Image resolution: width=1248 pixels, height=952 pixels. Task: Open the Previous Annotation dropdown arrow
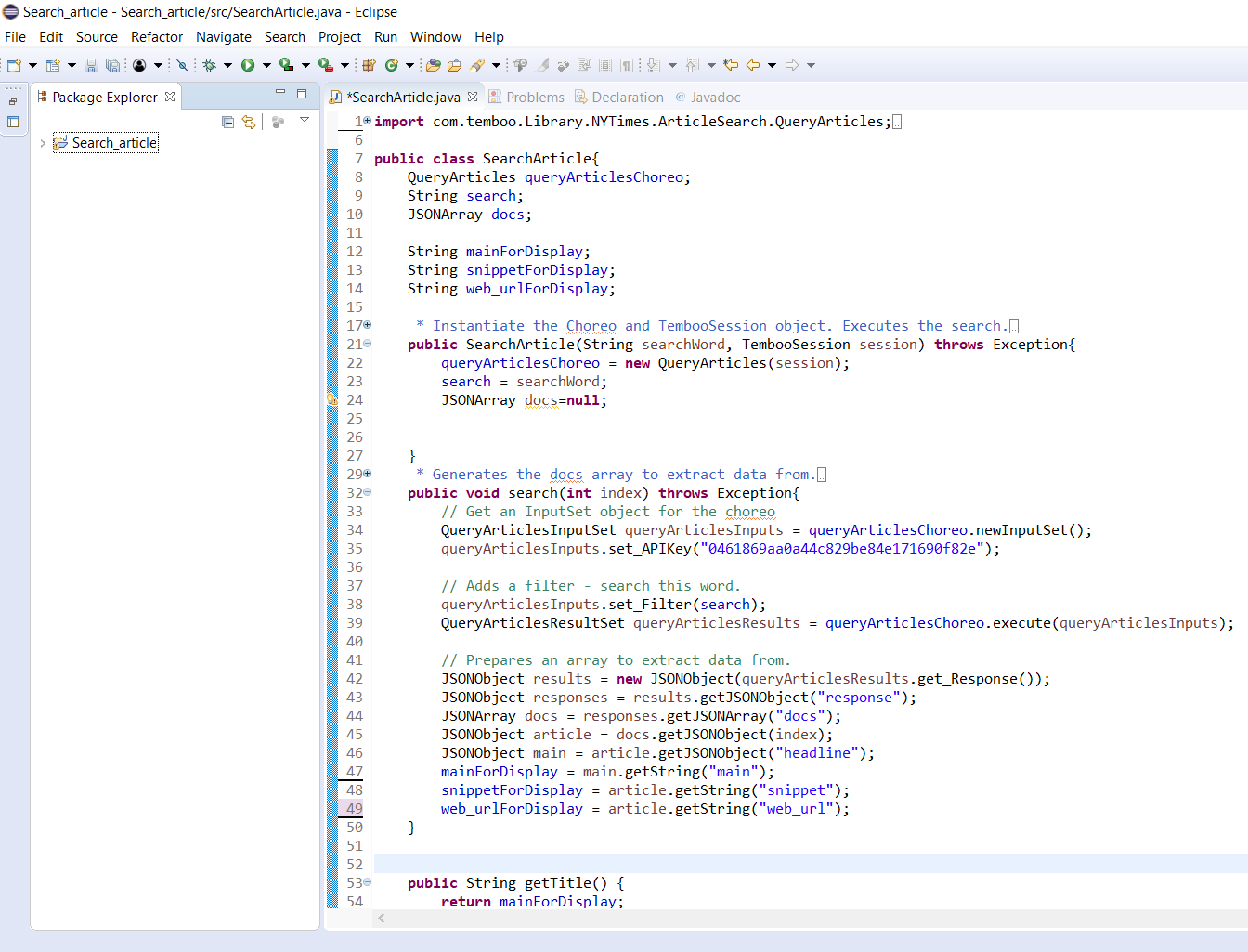712,65
